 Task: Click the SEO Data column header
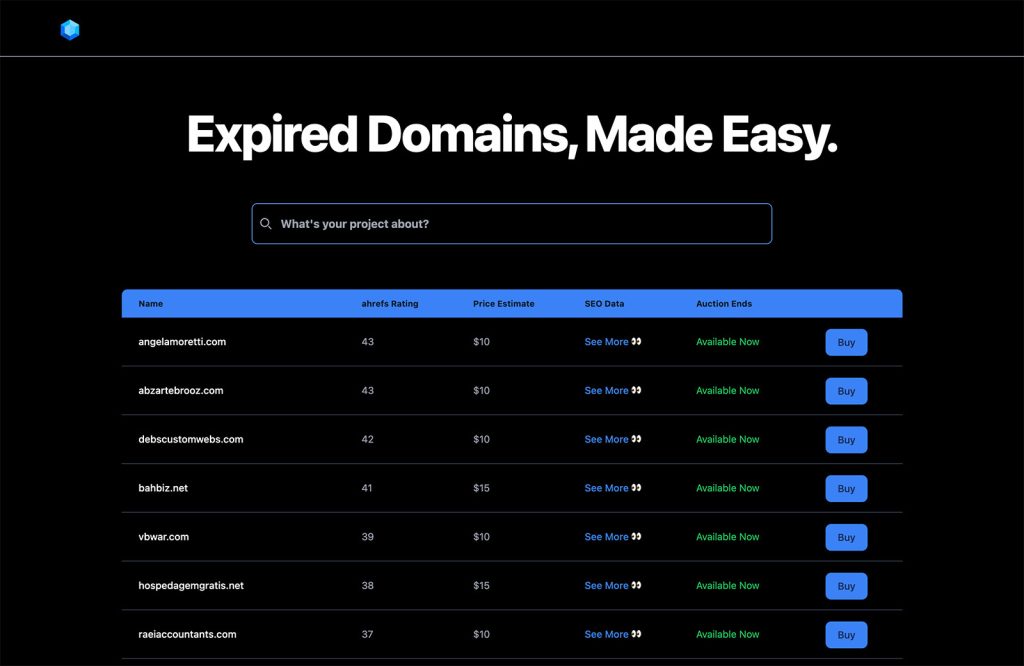click(x=604, y=304)
